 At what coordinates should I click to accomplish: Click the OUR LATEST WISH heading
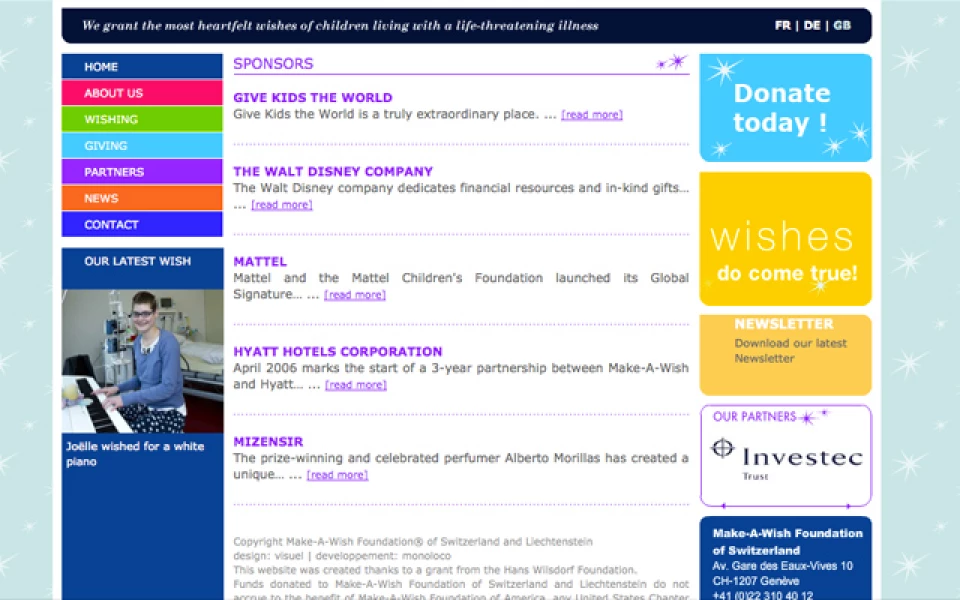point(138,261)
